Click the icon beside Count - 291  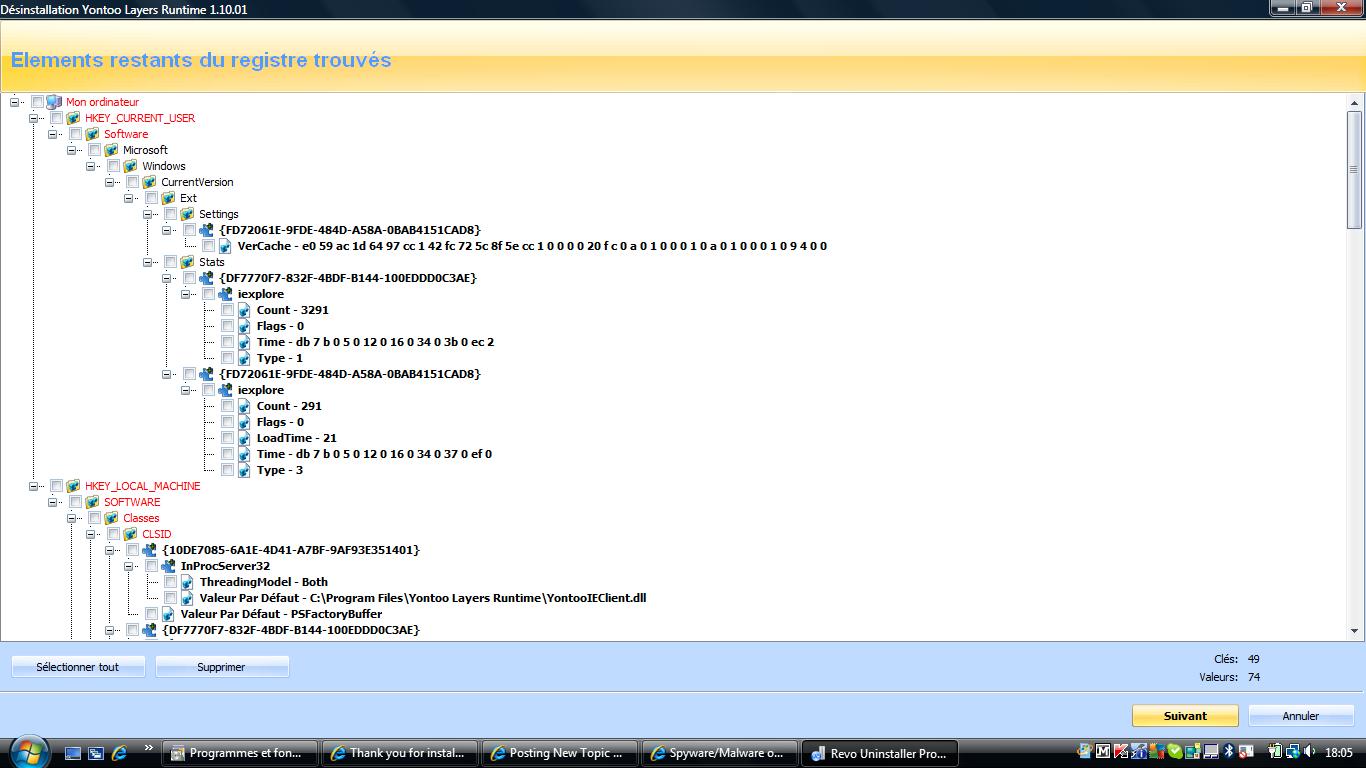point(244,406)
